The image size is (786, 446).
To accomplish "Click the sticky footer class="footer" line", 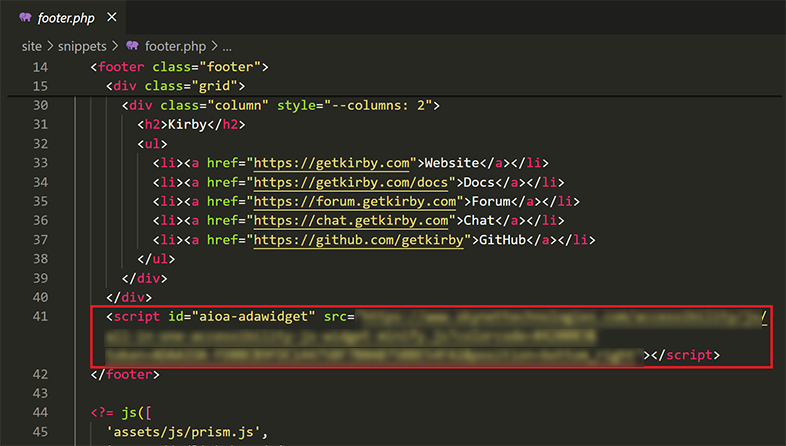I will (179, 67).
